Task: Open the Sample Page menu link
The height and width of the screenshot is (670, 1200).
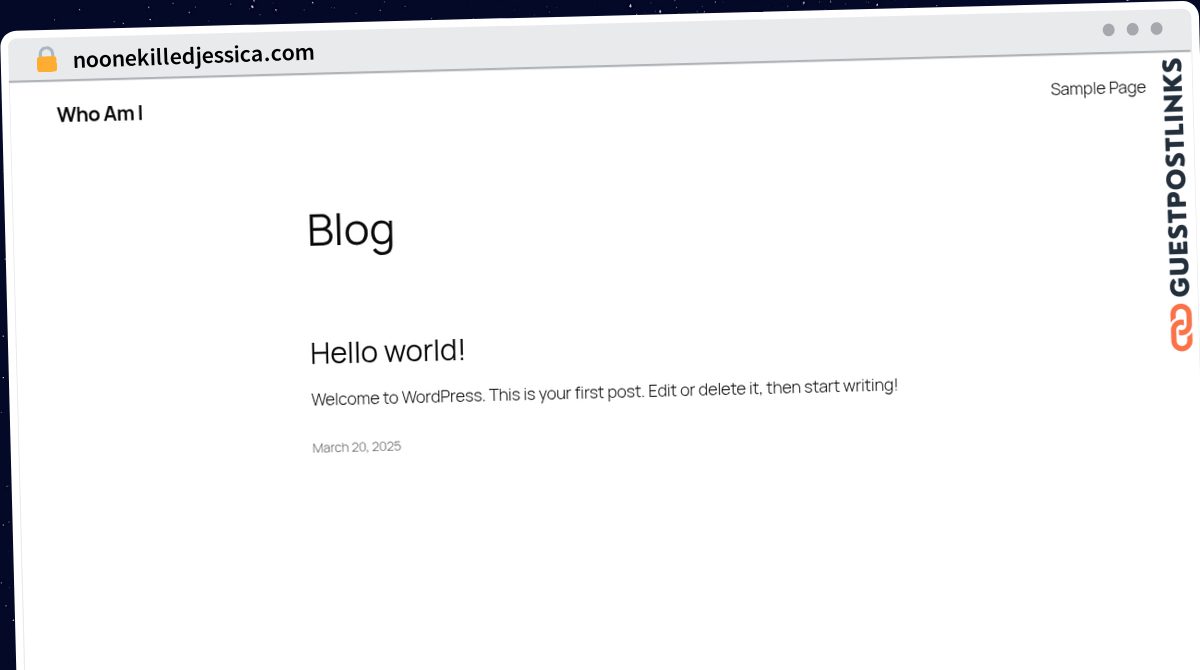Action: 1098,88
